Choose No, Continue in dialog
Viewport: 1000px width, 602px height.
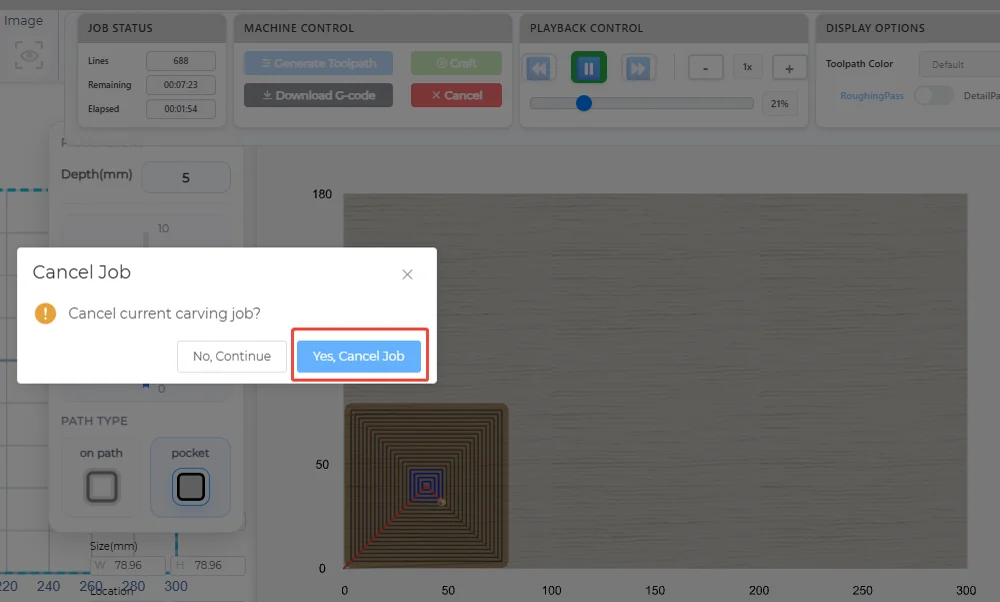tap(232, 356)
